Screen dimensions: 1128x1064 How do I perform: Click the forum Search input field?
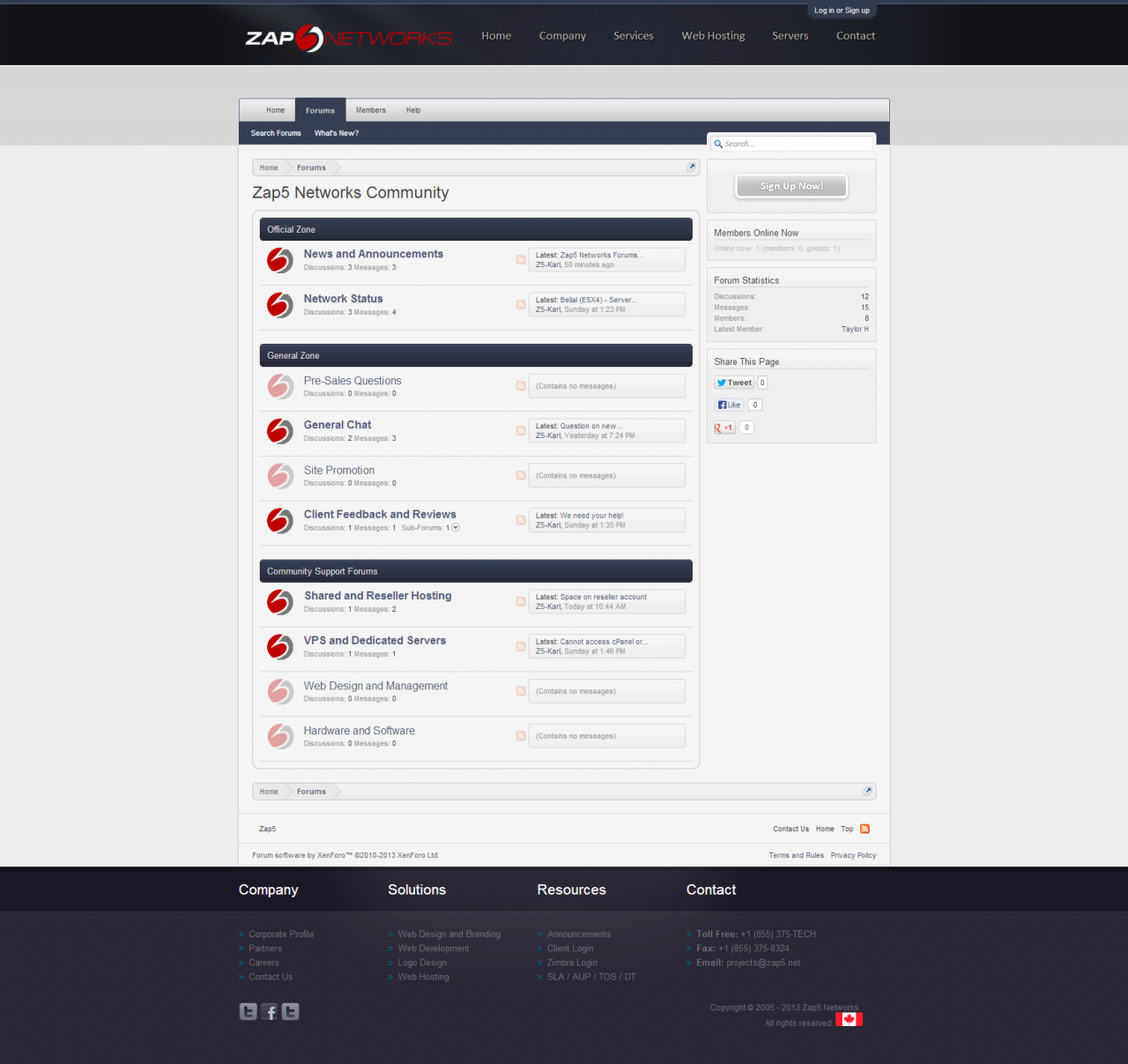(x=792, y=144)
